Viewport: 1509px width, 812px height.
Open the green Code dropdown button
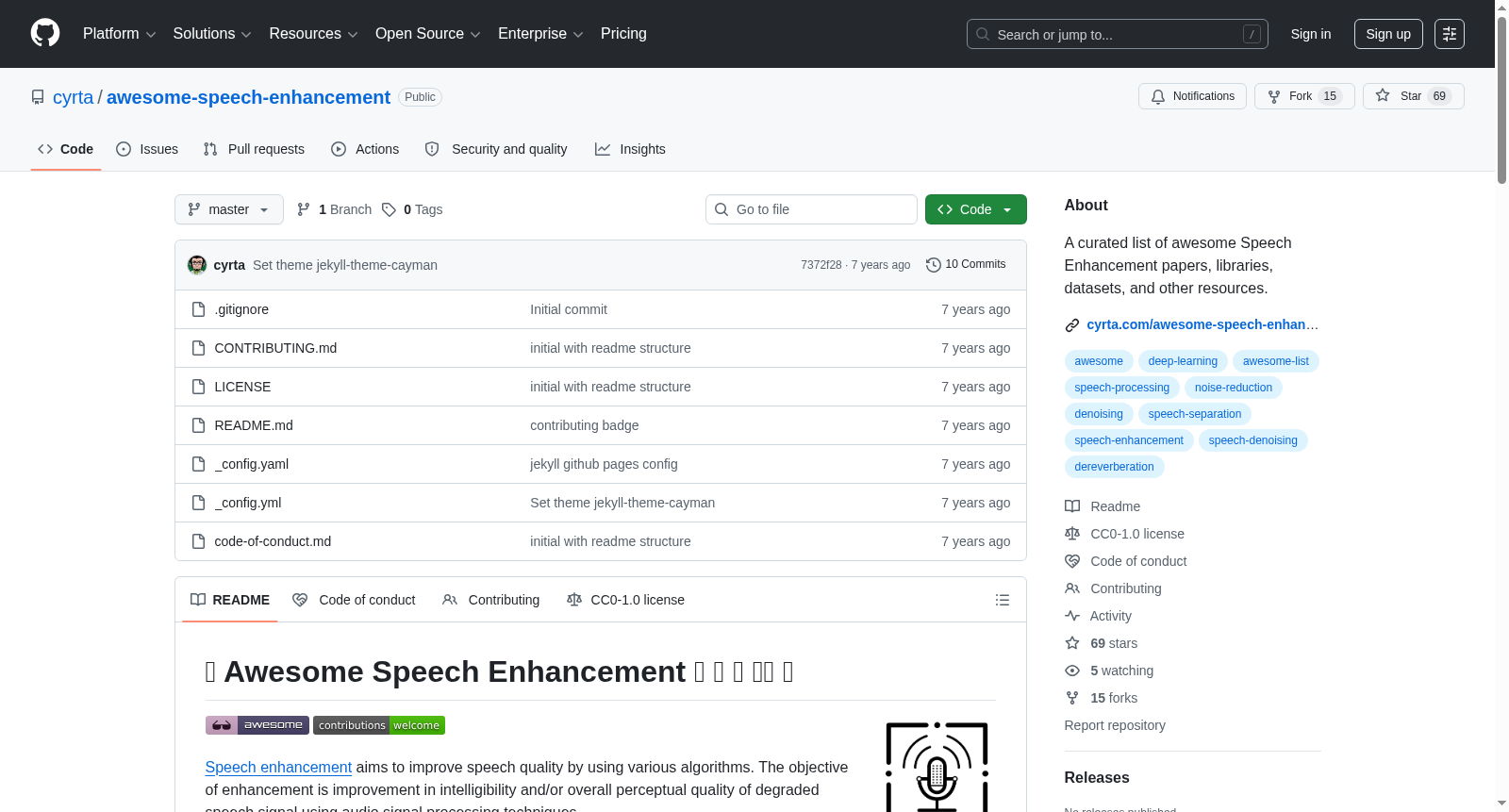tap(976, 209)
